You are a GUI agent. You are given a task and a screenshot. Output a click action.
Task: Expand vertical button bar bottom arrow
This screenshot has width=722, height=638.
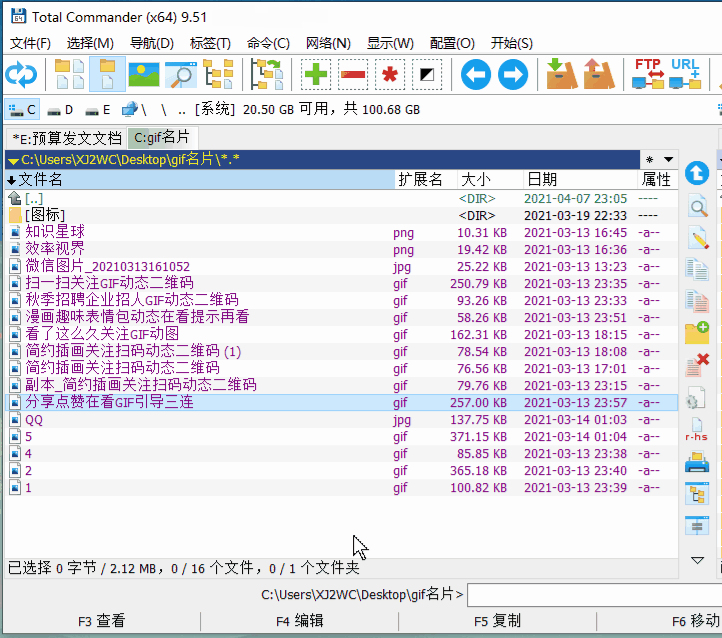point(697,560)
